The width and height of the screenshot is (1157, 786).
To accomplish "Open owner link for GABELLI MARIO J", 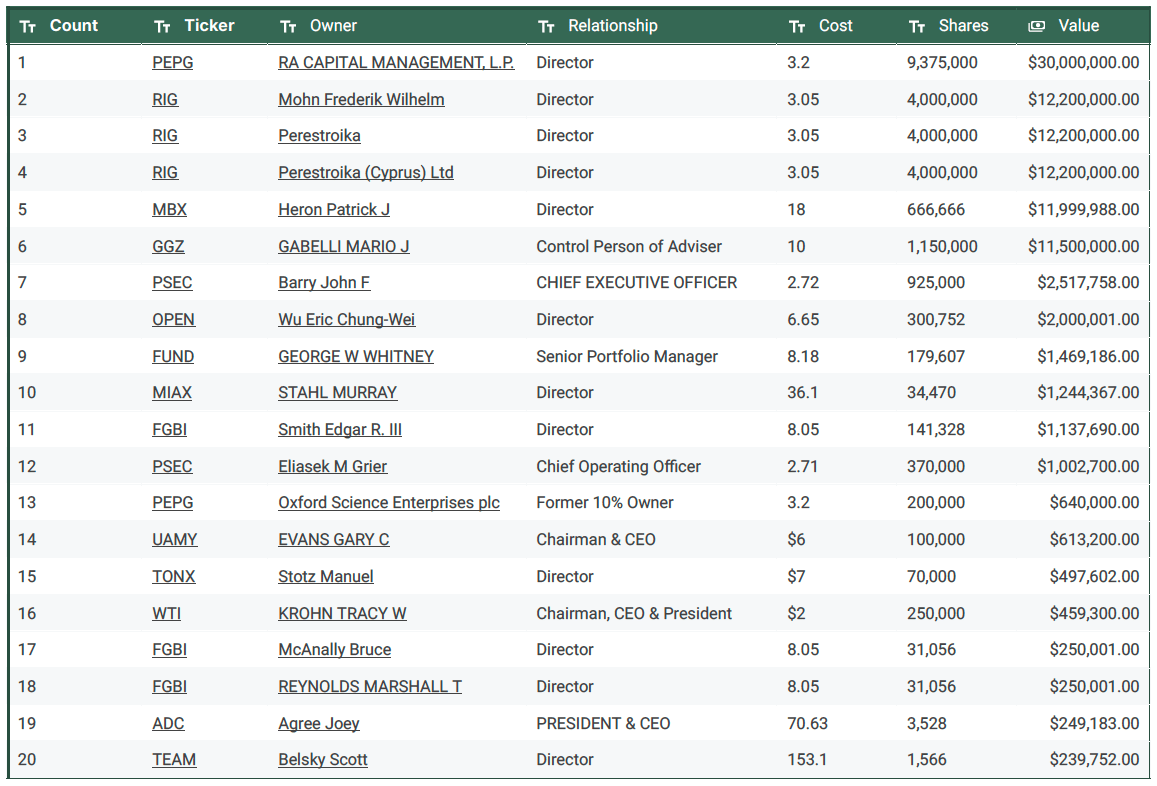I will [x=343, y=247].
